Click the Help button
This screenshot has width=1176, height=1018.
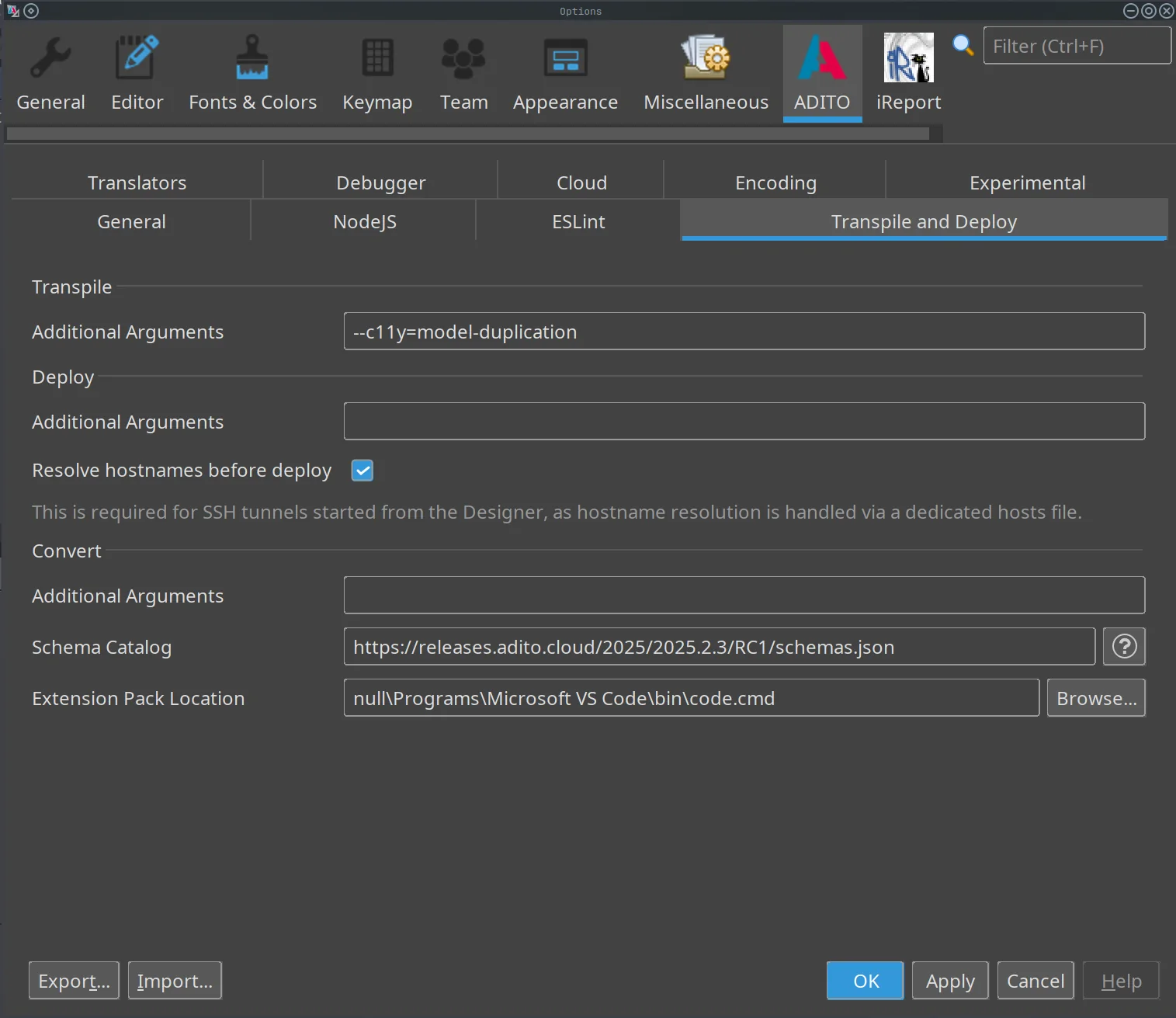(x=1121, y=981)
